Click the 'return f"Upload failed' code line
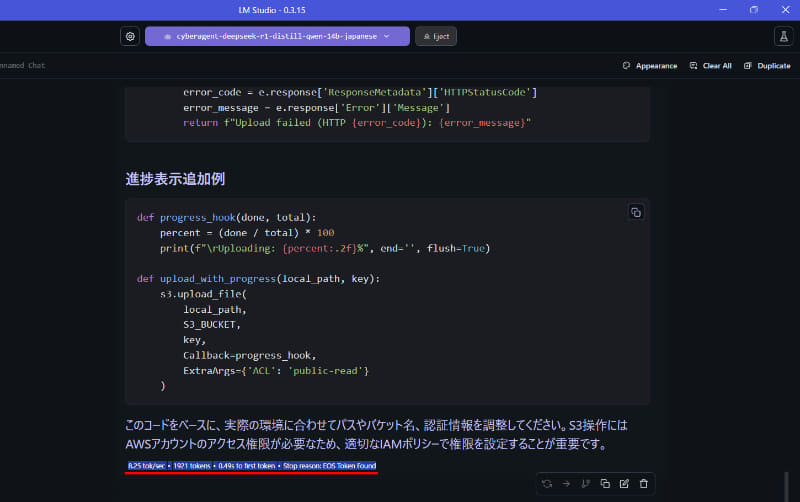This screenshot has height=502, width=800. point(357,122)
